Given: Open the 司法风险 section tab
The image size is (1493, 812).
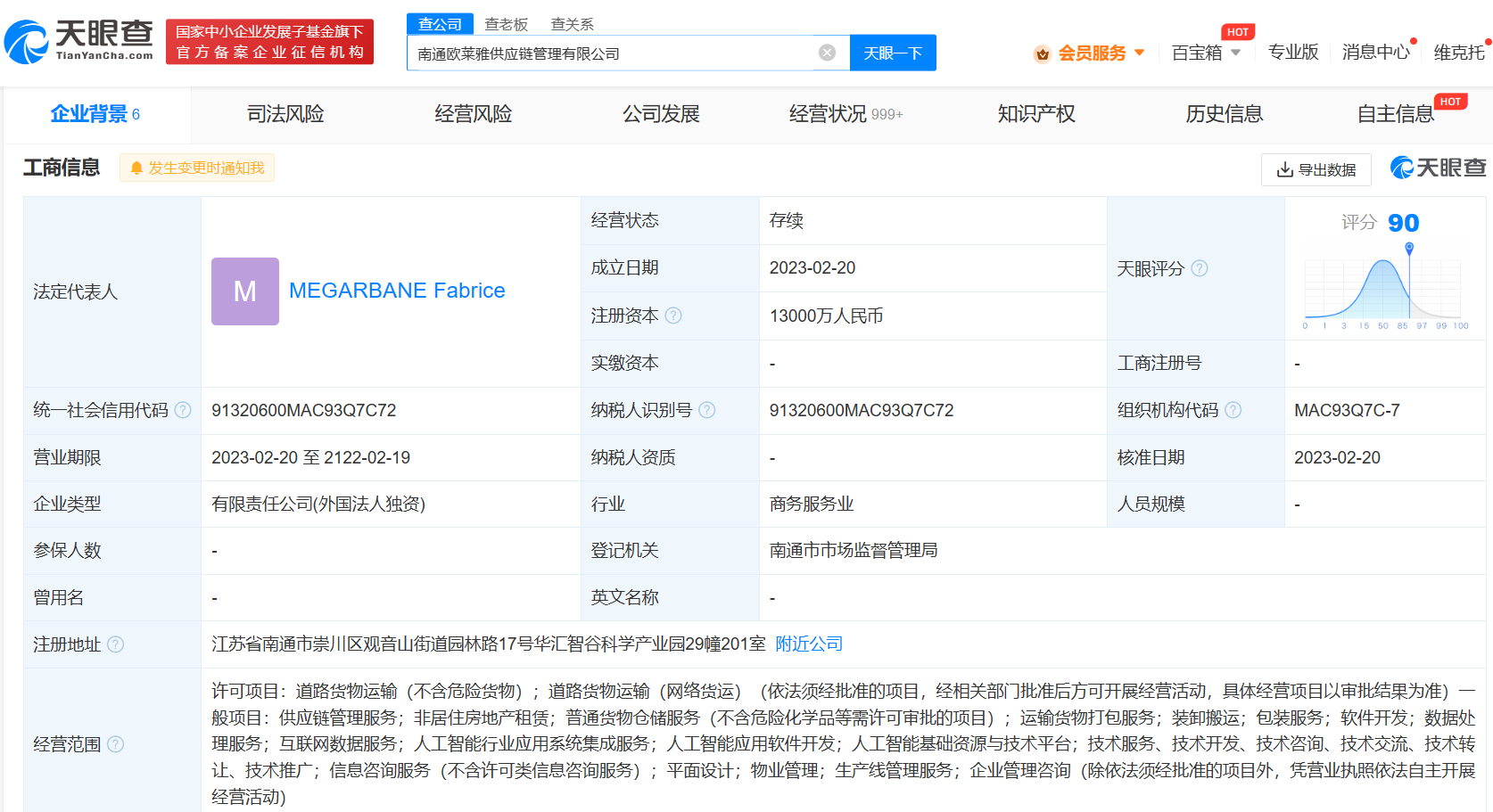Looking at the screenshot, I should click(285, 114).
